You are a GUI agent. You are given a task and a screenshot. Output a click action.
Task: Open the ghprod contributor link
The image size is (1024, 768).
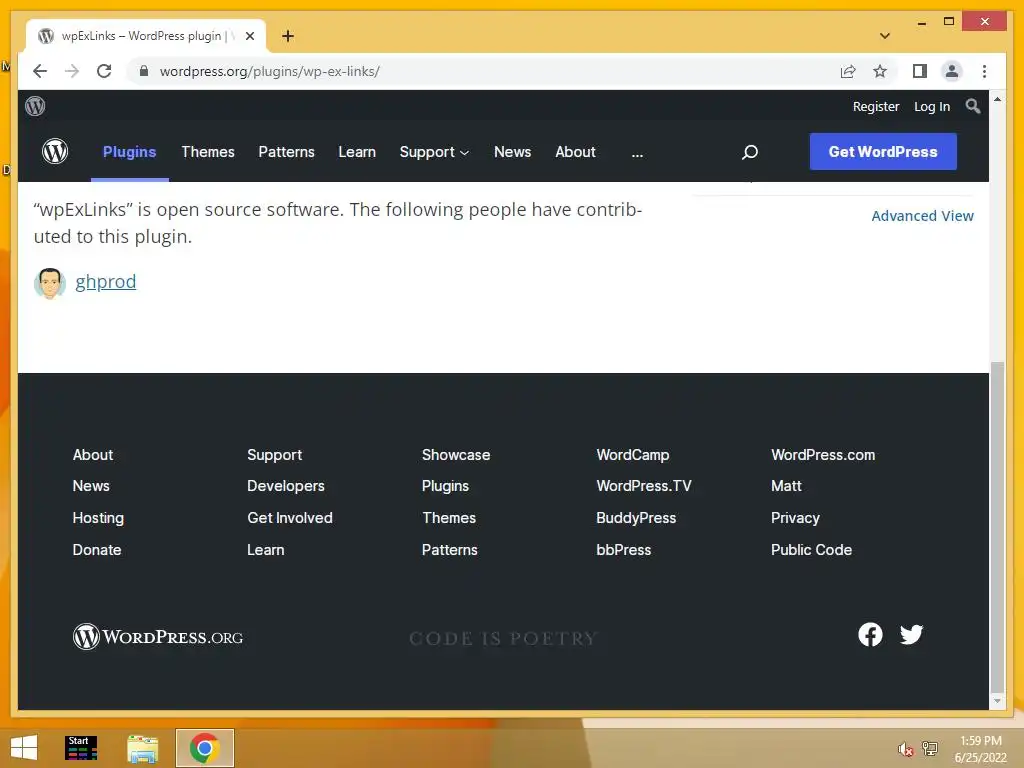[x=105, y=281]
